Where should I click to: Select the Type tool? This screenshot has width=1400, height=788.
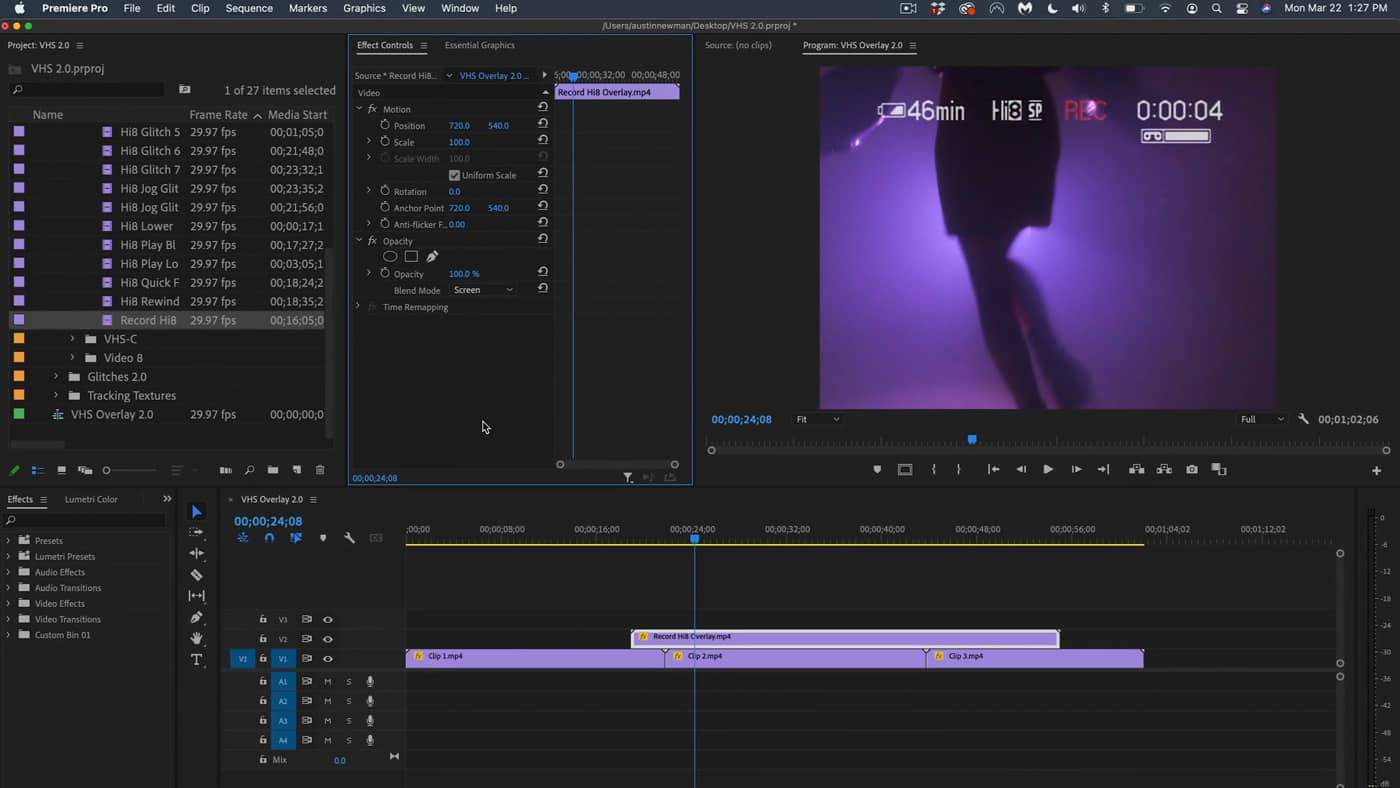coord(196,658)
